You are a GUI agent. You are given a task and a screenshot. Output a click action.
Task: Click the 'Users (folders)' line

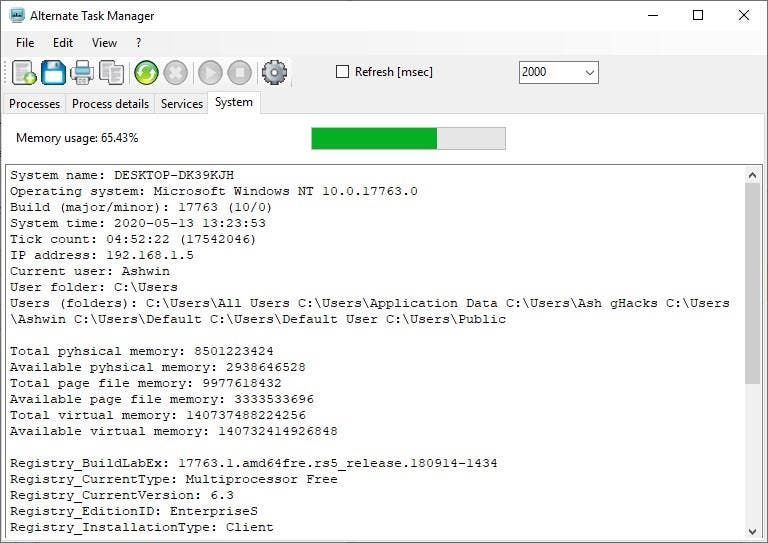click(370, 311)
